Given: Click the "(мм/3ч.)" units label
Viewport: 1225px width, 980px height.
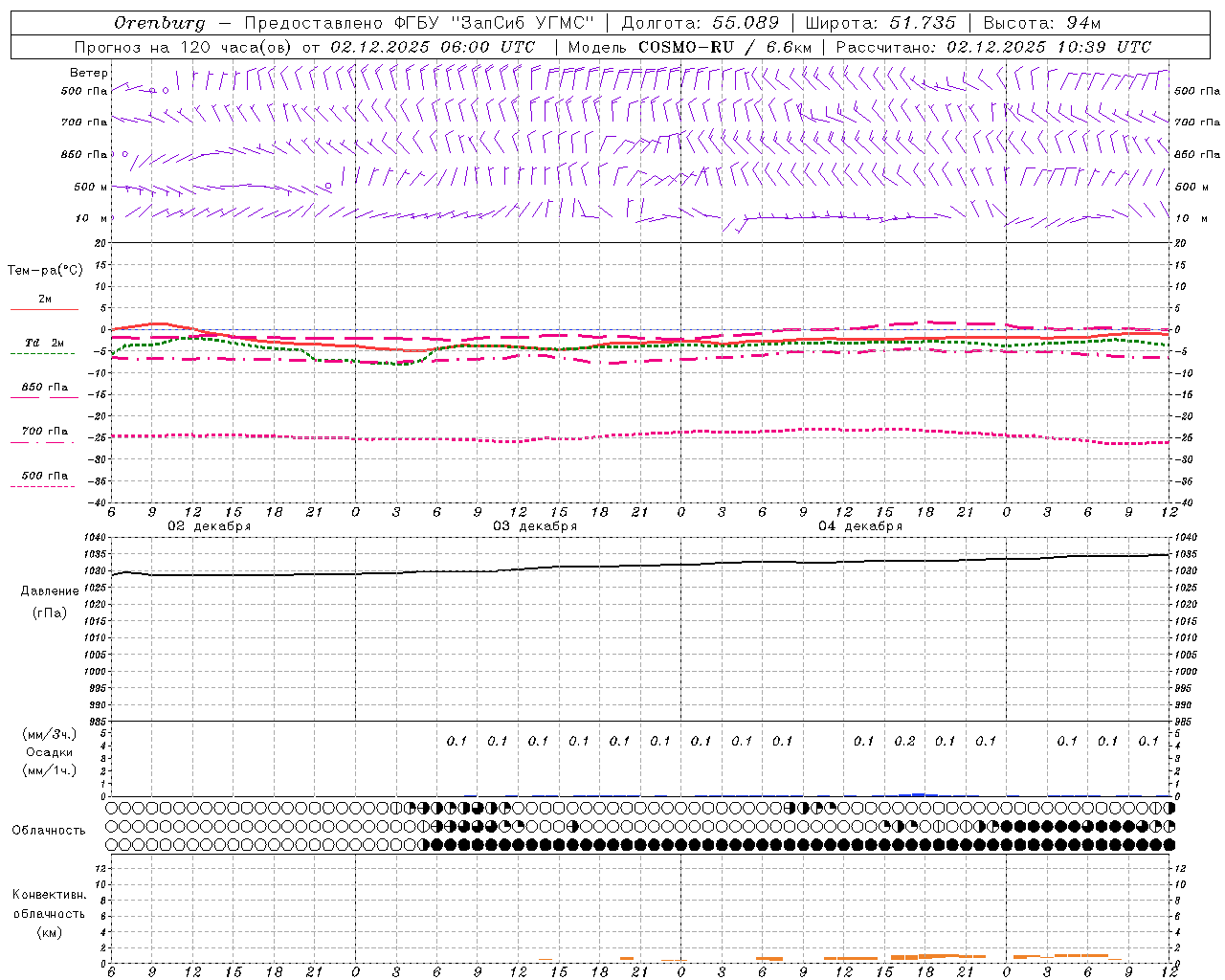Looking at the screenshot, I should (50, 734).
